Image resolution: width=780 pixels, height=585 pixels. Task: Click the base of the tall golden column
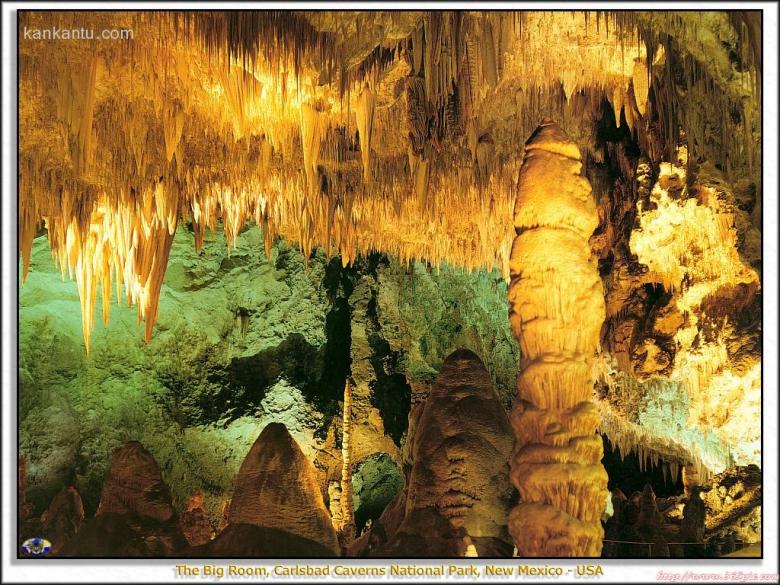pyautogui.click(x=557, y=525)
